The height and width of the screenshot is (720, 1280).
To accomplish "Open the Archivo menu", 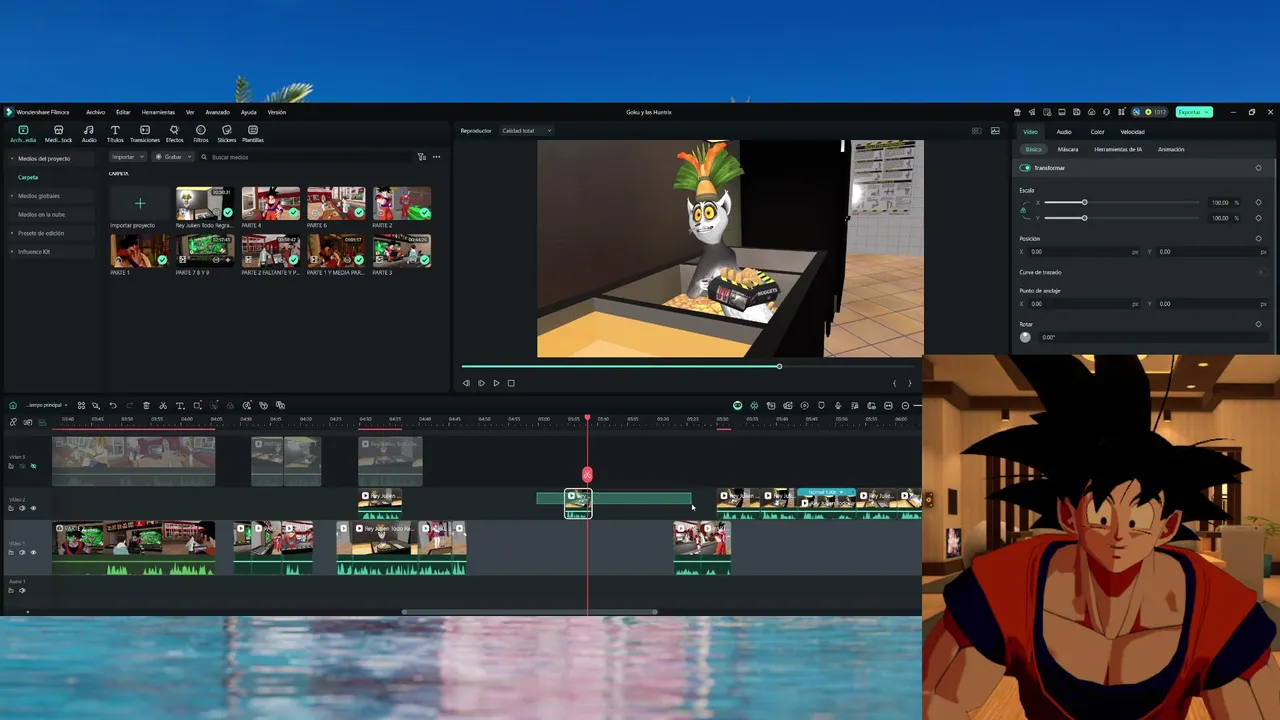I will 95,112.
